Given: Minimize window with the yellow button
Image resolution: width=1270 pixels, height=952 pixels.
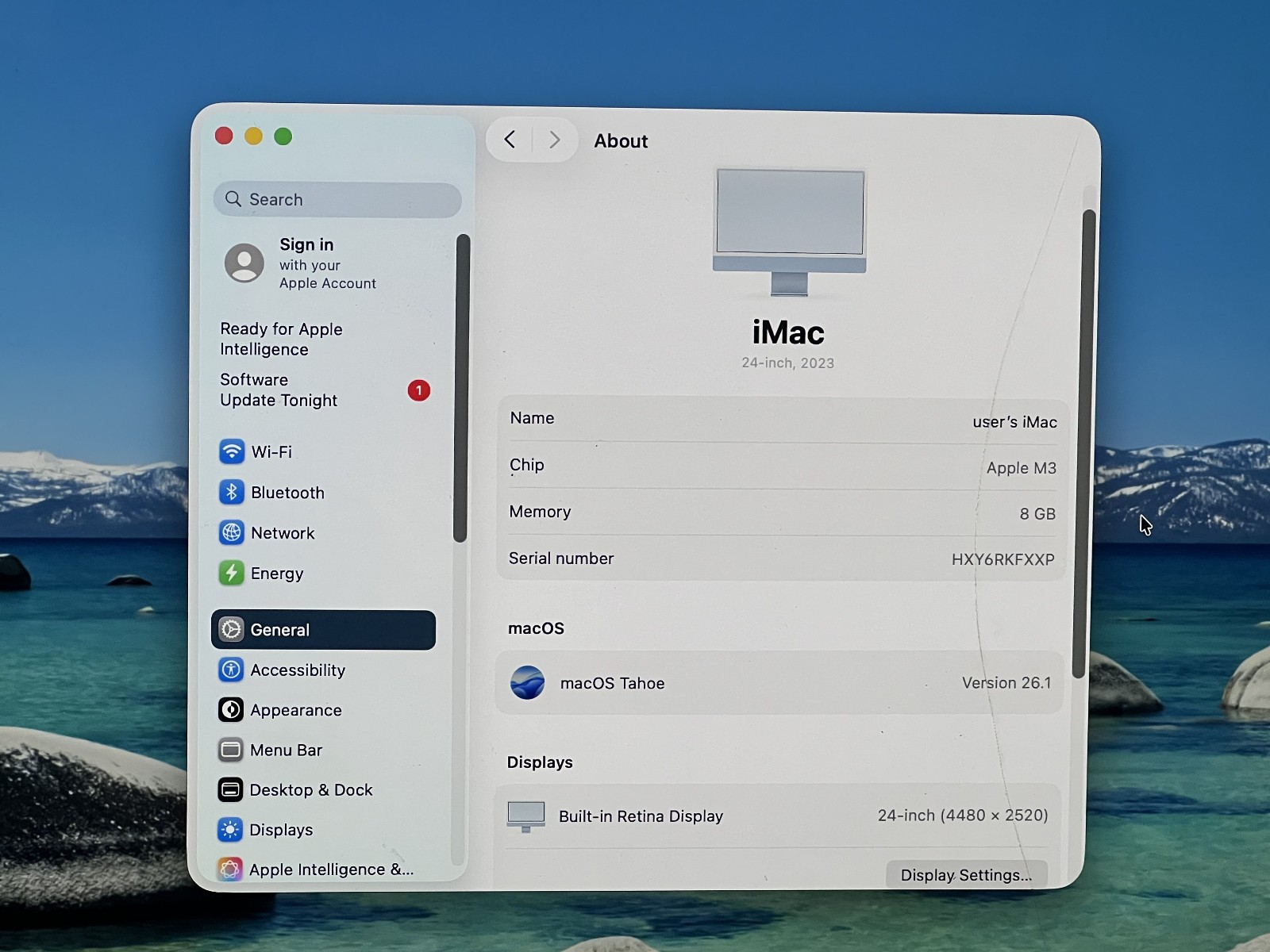Looking at the screenshot, I should (x=253, y=136).
